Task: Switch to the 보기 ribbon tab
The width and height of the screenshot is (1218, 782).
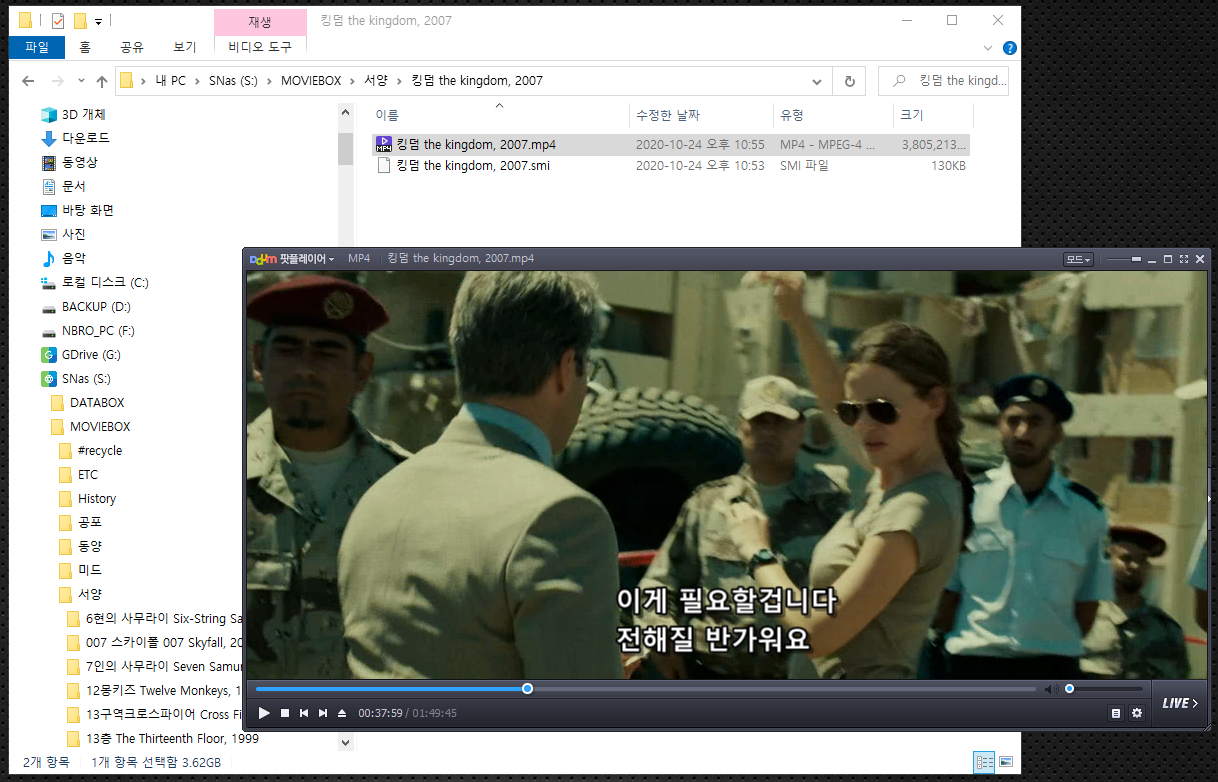Action: pos(185,47)
